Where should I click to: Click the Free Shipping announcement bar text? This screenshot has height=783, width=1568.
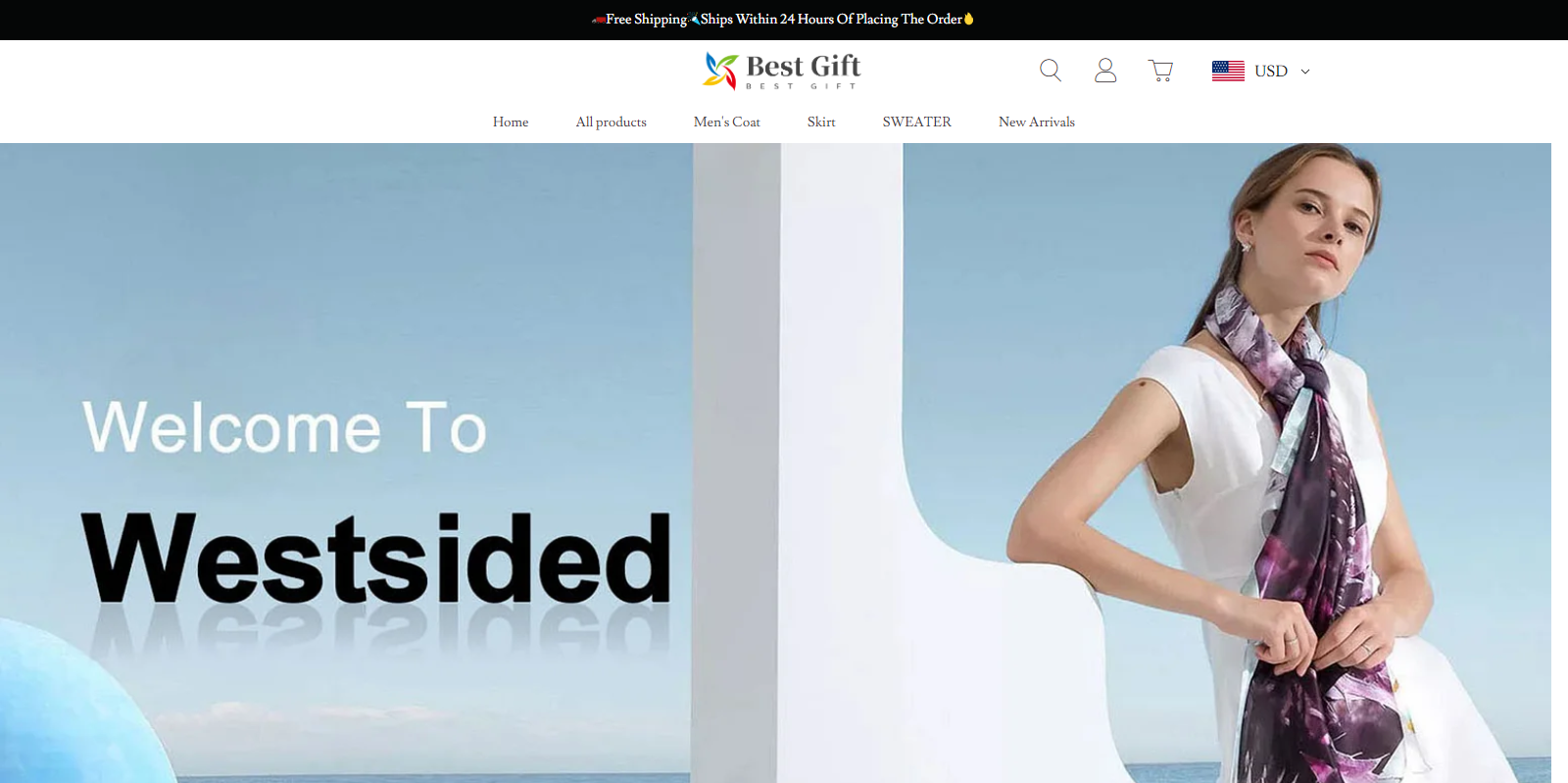783,19
